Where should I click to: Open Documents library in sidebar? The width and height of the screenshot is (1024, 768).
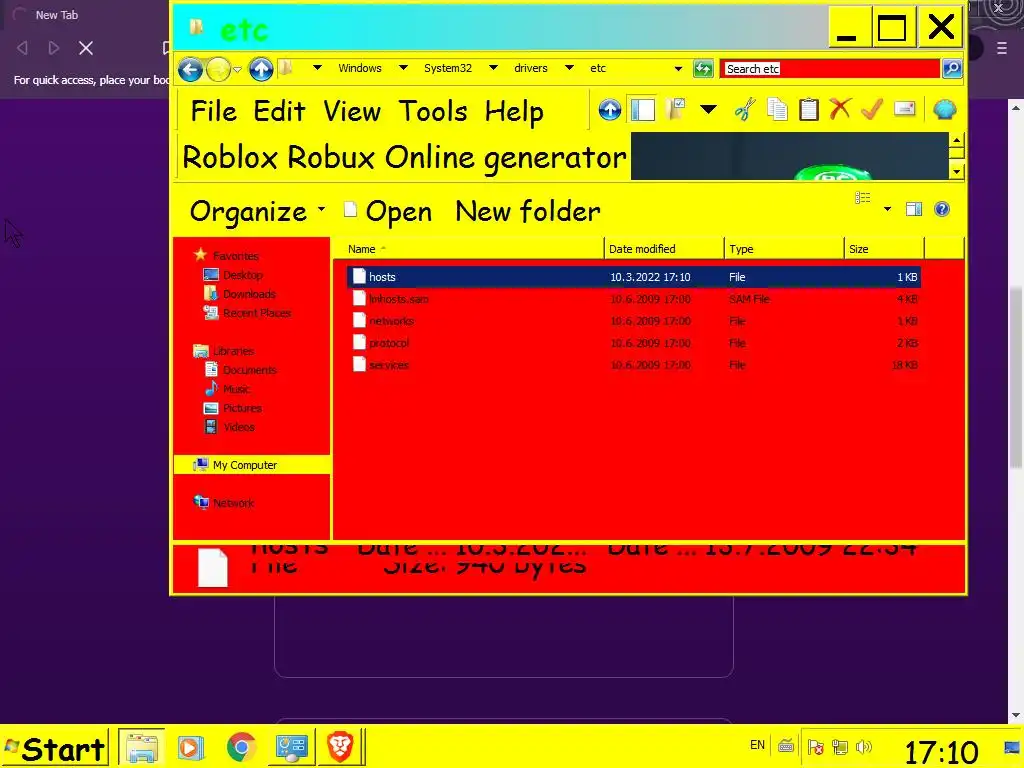point(240,370)
